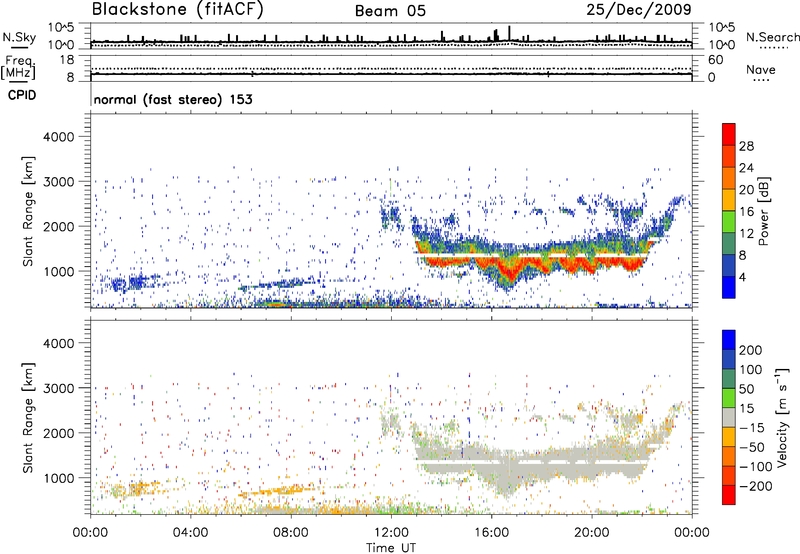This screenshot has width=800, height=554.
Task: Click the Time UT axis label
Action: (391, 548)
